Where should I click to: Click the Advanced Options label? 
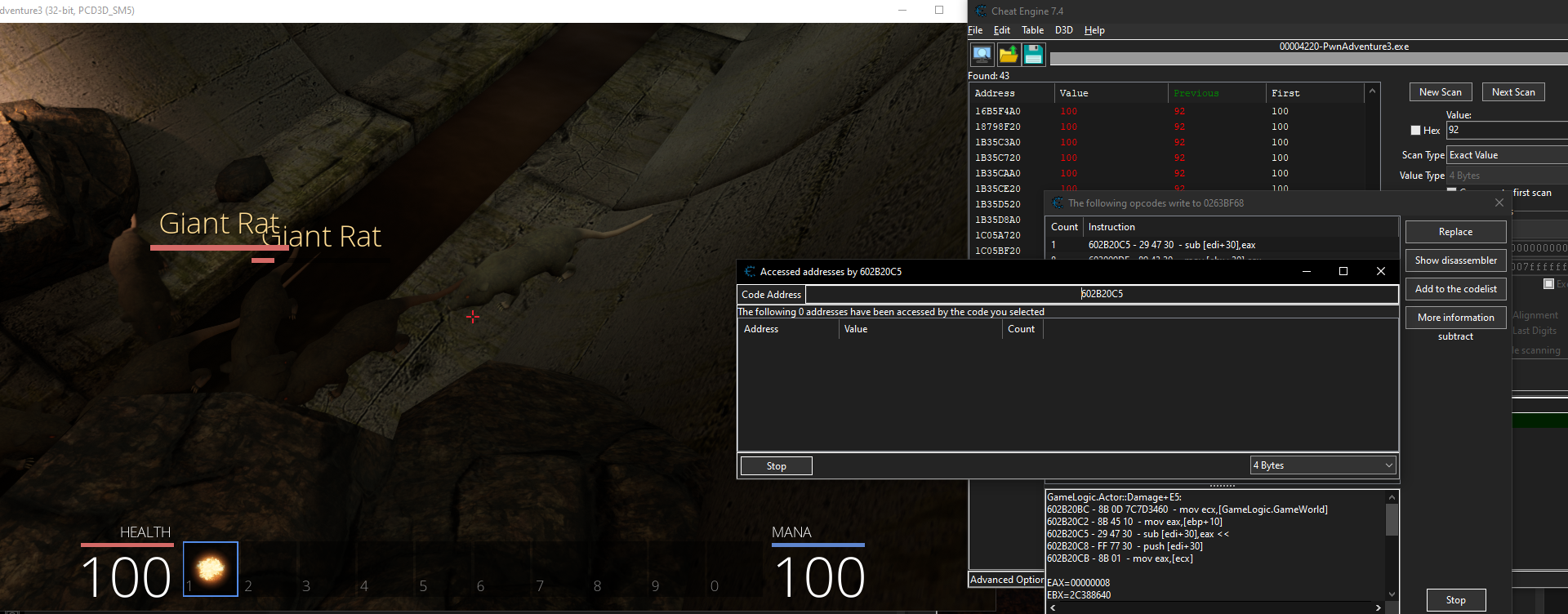(1007, 580)
